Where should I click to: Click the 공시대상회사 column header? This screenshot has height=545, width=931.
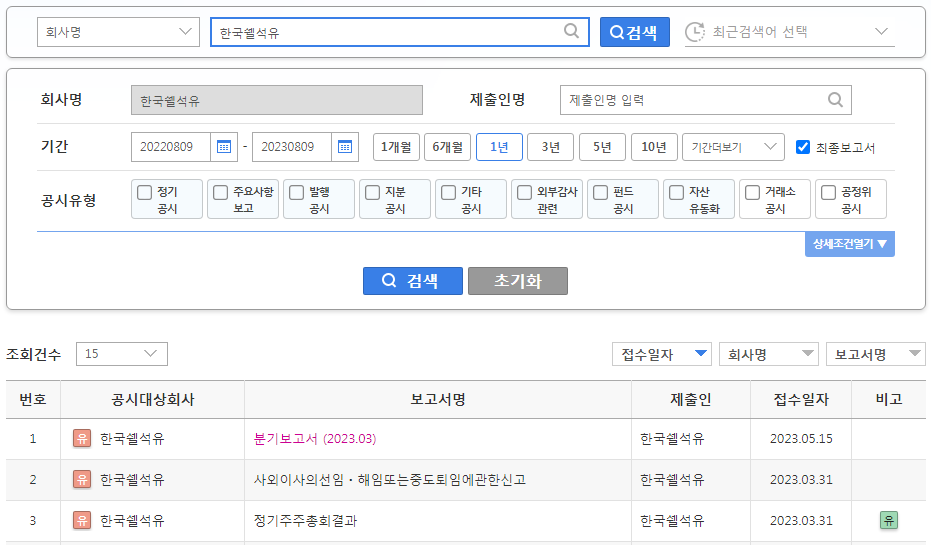pos(153,400)
